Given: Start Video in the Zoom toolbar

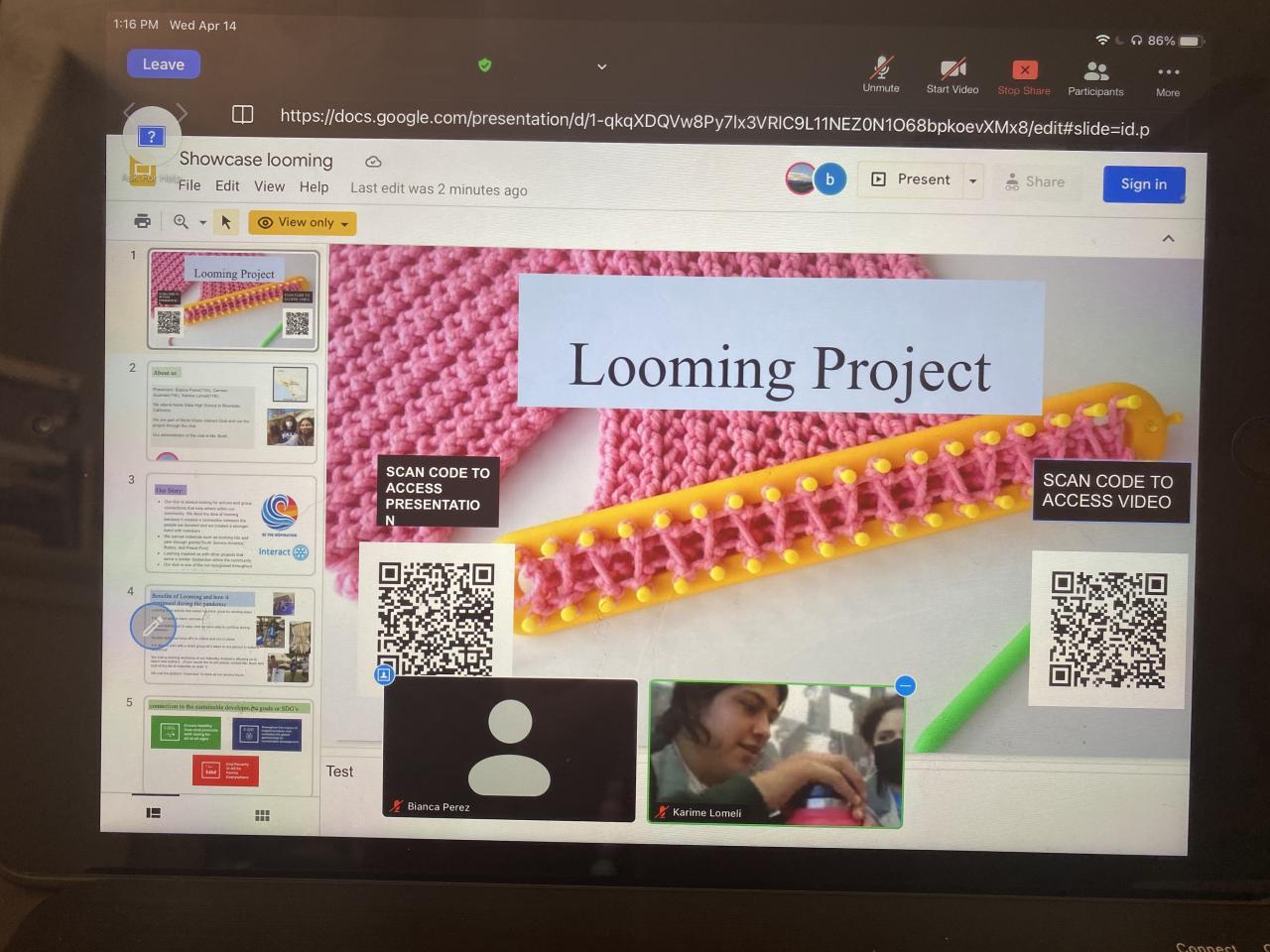Looking at the screenshot, I should click(x=952, y=75).
